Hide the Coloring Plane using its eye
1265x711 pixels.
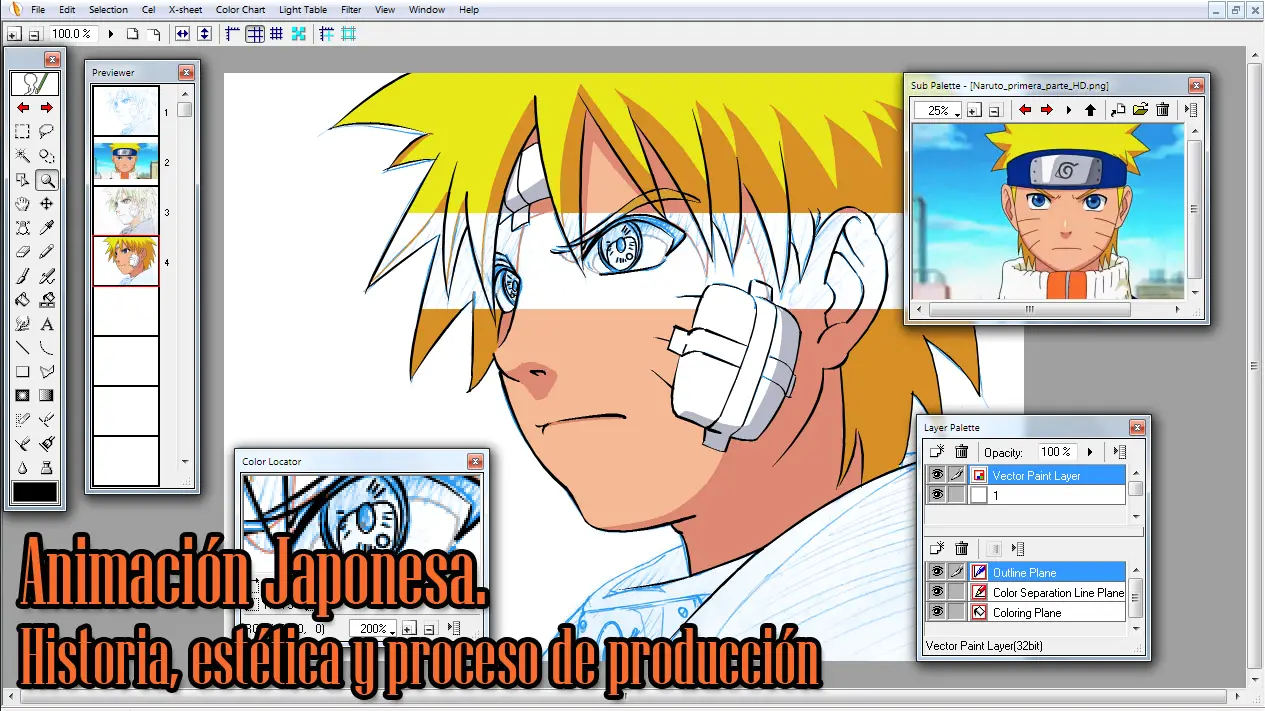click(937, 612)
